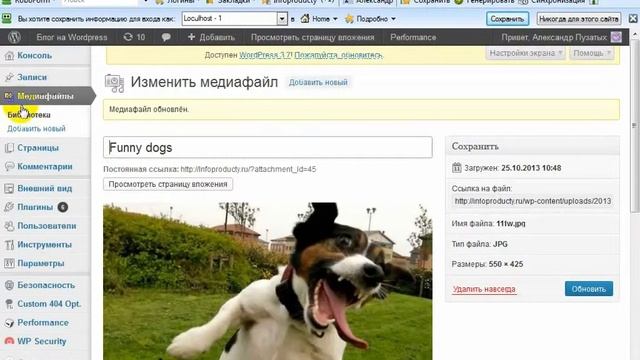
Task: Open the Библиотека submenu item
Action: [29, 115]
